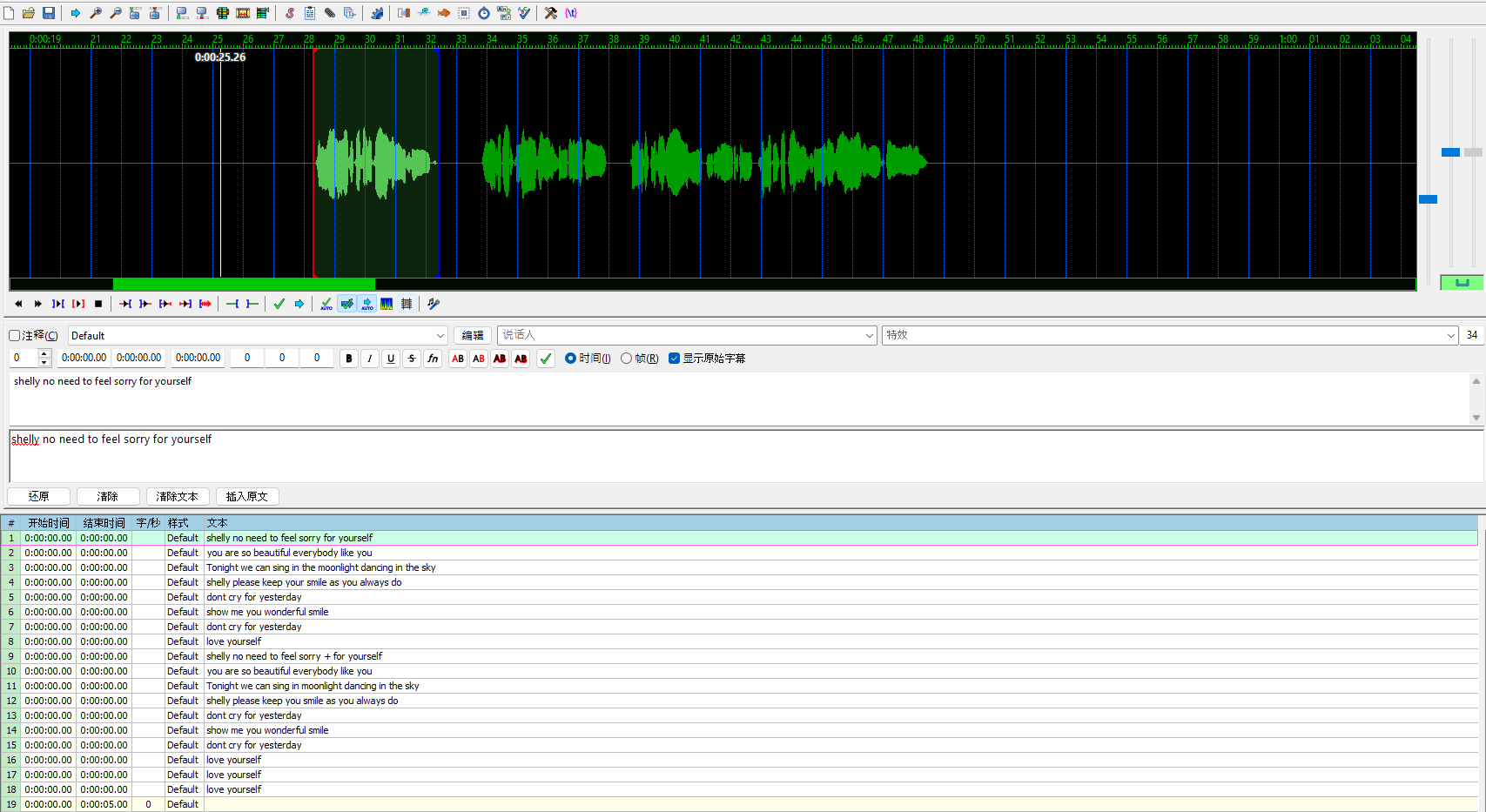Click the Save file floppy disk icon
This screenshot has width=1486, height=812.
pos(49,13)
